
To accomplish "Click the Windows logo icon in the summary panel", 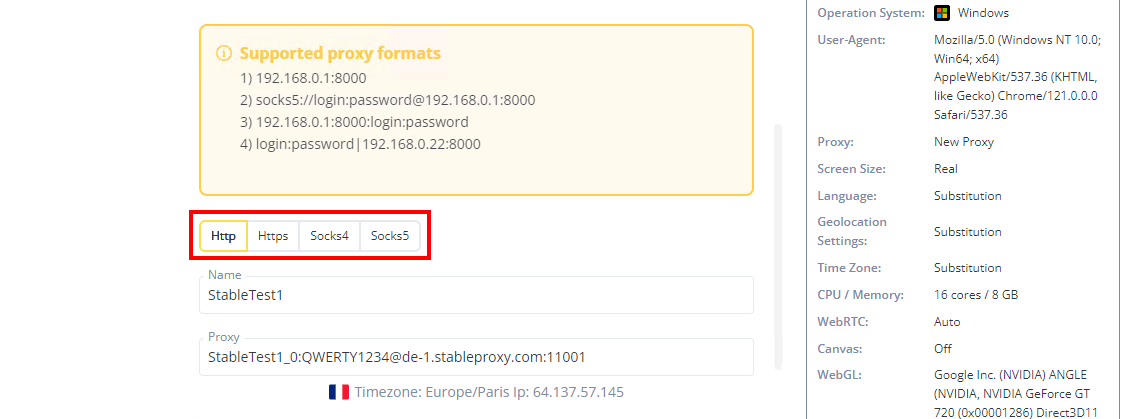I will (x=942, y=13).
